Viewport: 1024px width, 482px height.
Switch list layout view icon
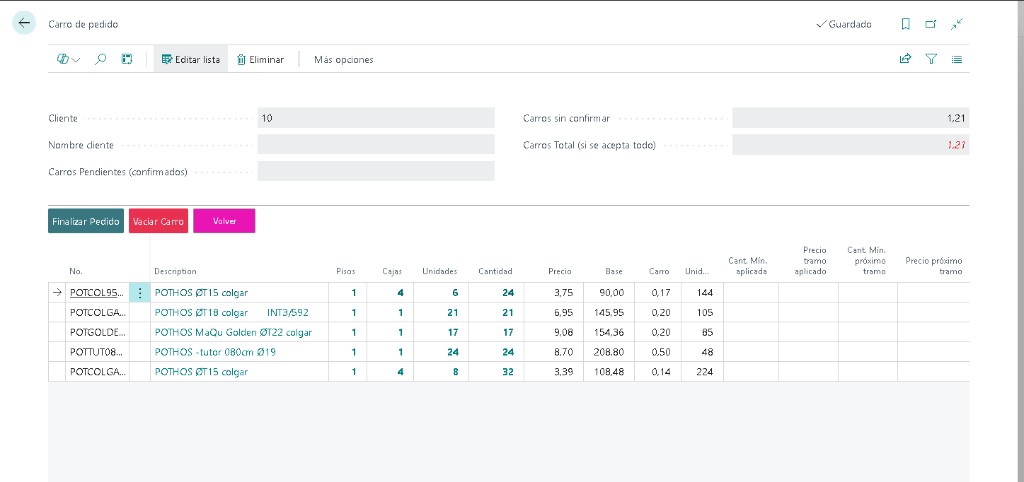(957, 59)
